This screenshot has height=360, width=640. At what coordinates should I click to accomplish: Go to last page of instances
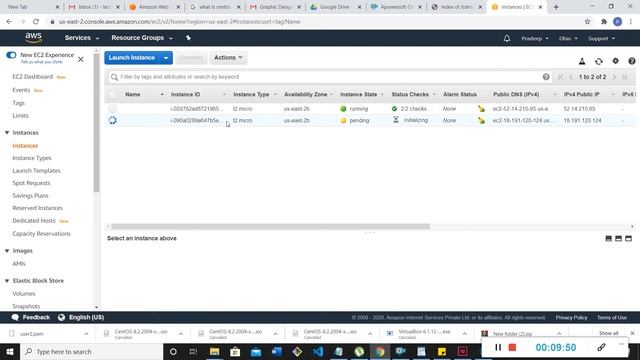[x=624, y=77]
